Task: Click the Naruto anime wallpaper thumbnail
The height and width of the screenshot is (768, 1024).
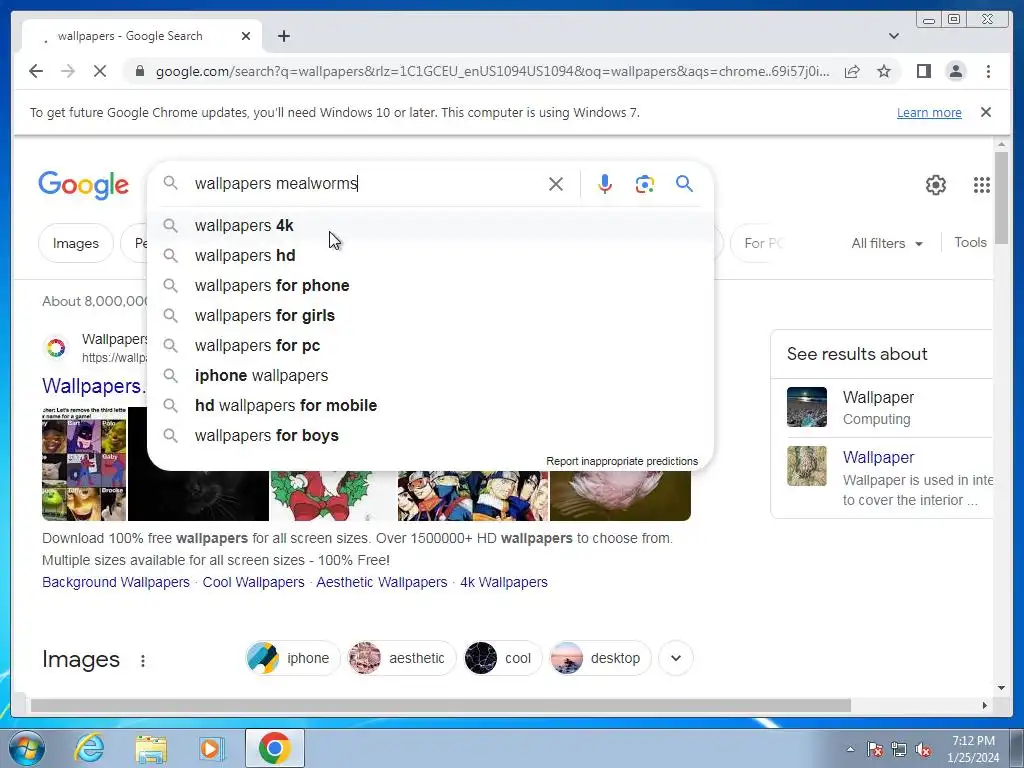Action: tap(473, 496)
